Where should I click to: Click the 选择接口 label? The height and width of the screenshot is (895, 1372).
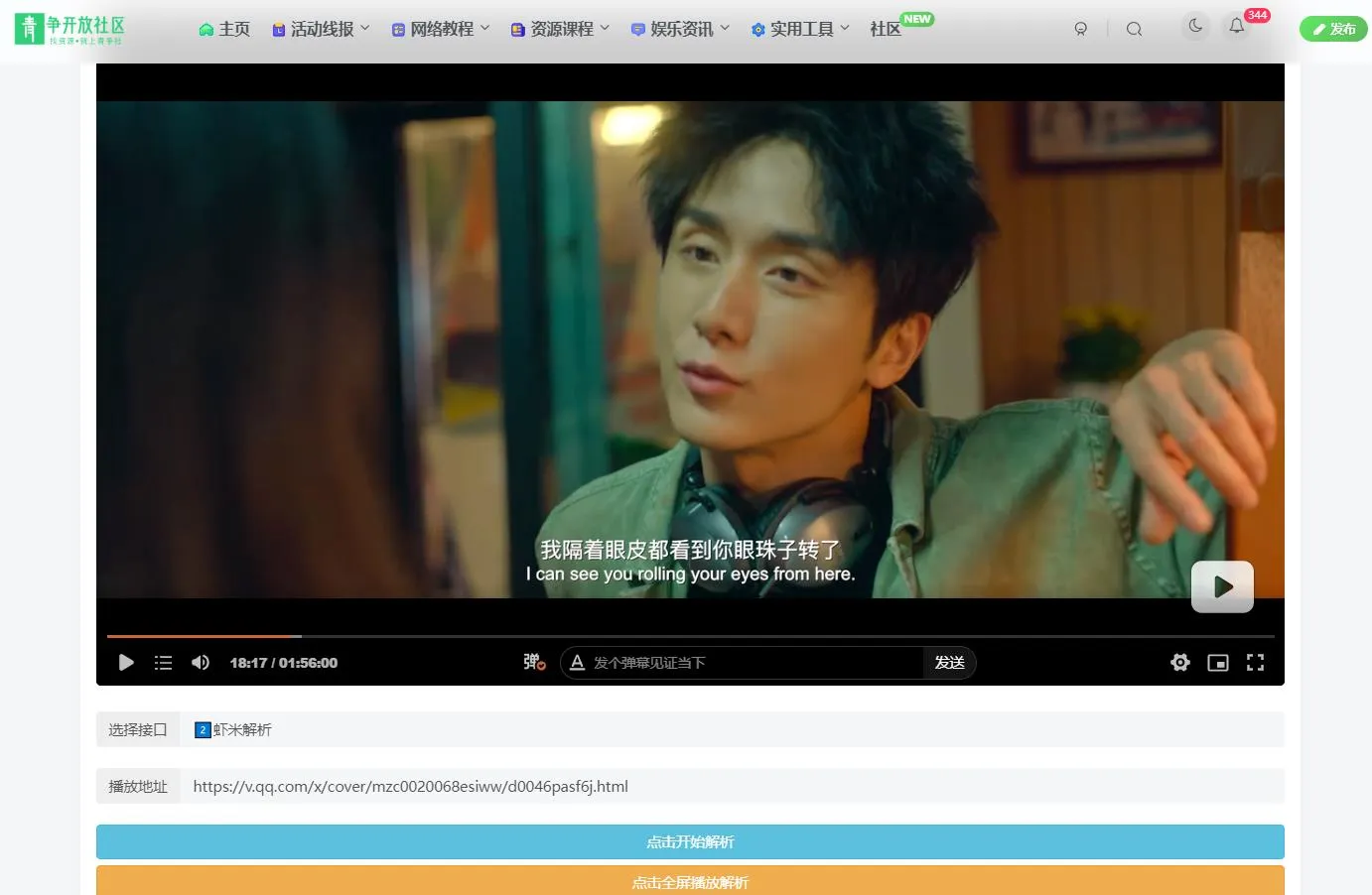click(x=138, y=730)
